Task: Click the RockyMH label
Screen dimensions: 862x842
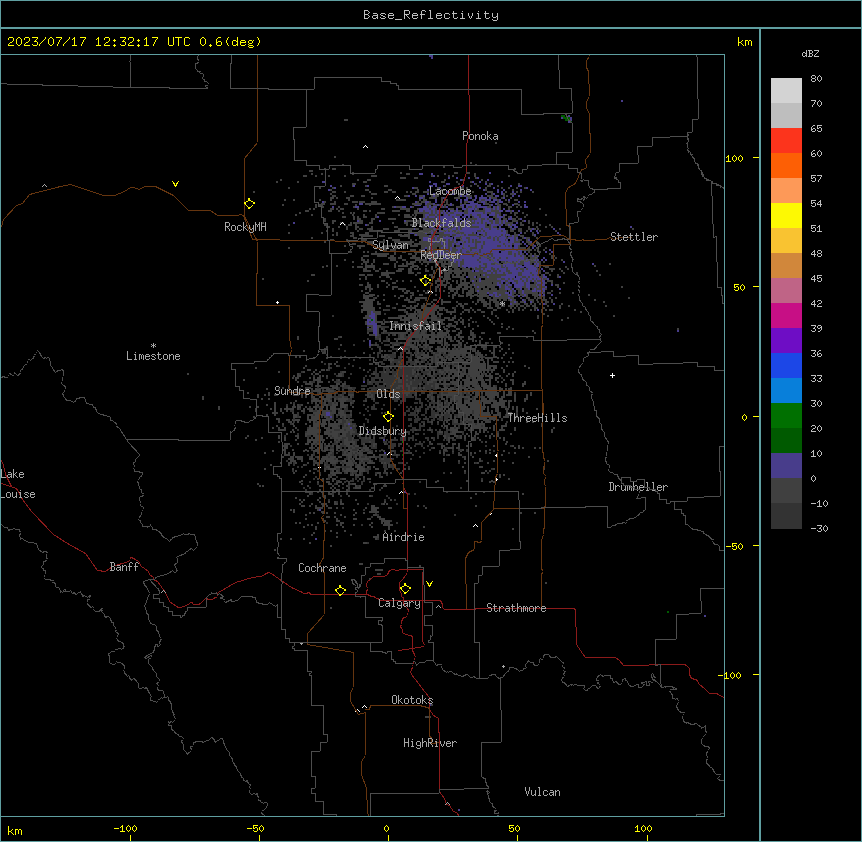Action: click(x=245, y=227)
